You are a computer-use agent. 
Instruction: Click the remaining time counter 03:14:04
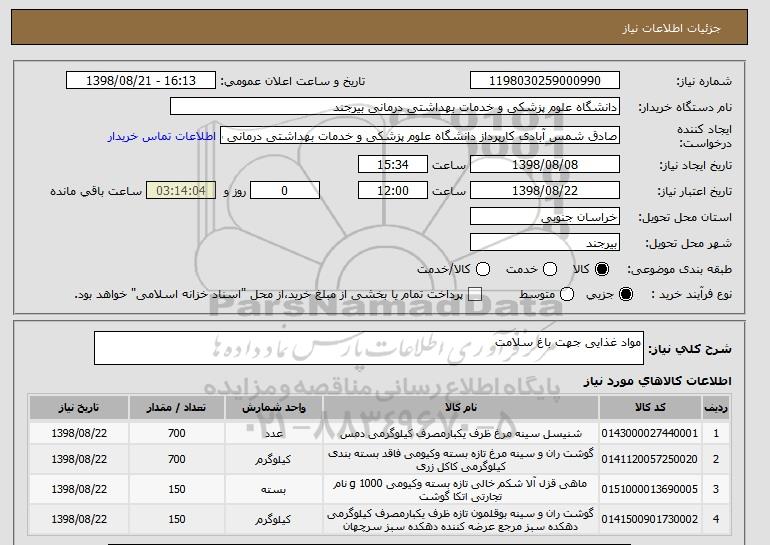[x=181, y=191]
